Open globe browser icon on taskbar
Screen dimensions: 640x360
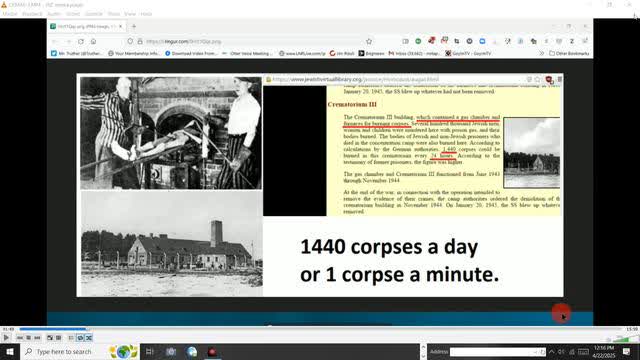click(192, 351)
